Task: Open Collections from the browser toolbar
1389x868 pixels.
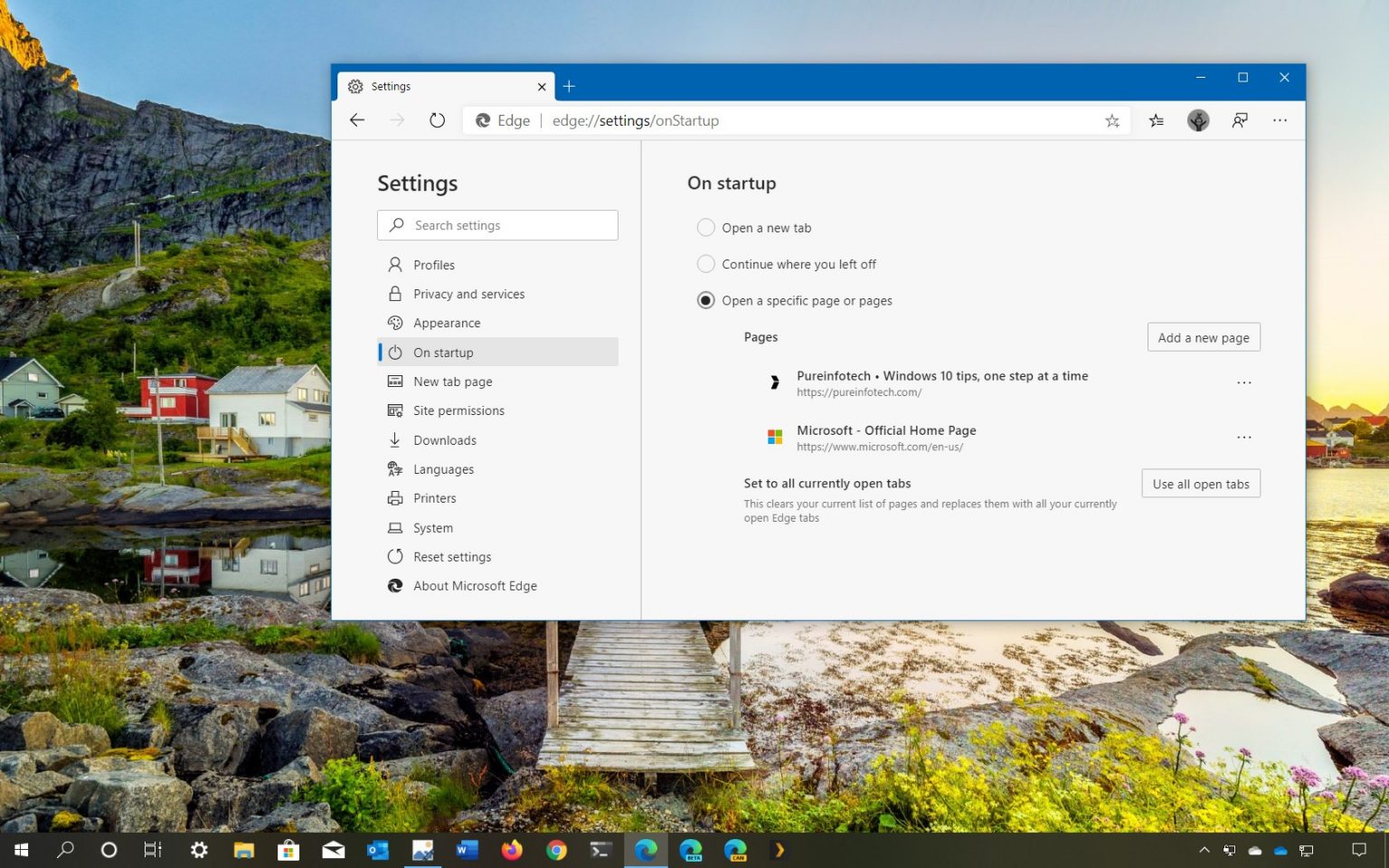Action: point(1157,120)
